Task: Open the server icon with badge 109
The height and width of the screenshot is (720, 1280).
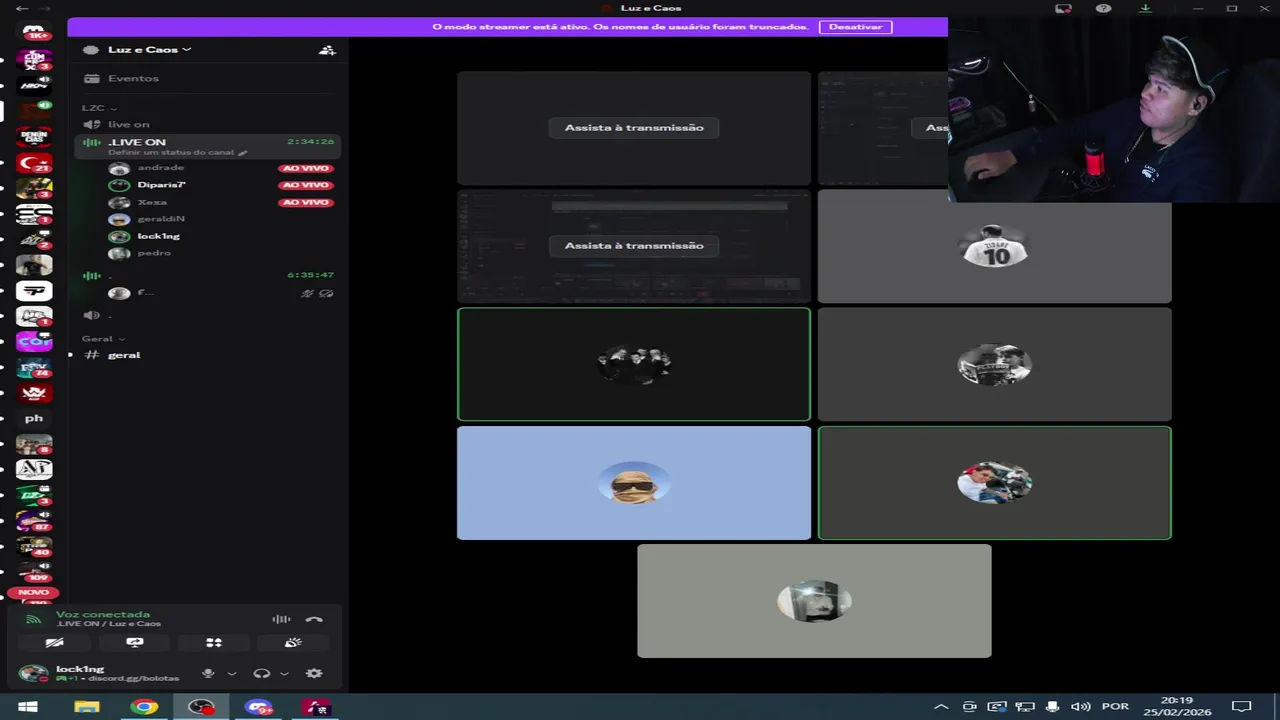Action: [34, 572]
